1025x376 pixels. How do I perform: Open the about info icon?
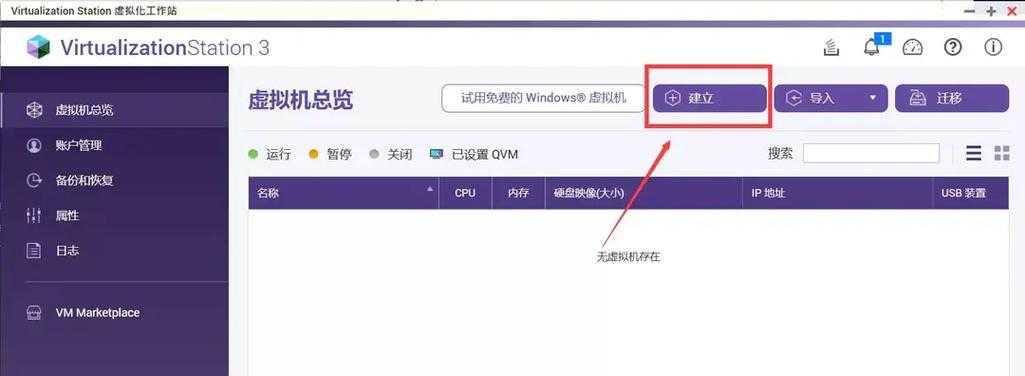click(x=993, y=47)
